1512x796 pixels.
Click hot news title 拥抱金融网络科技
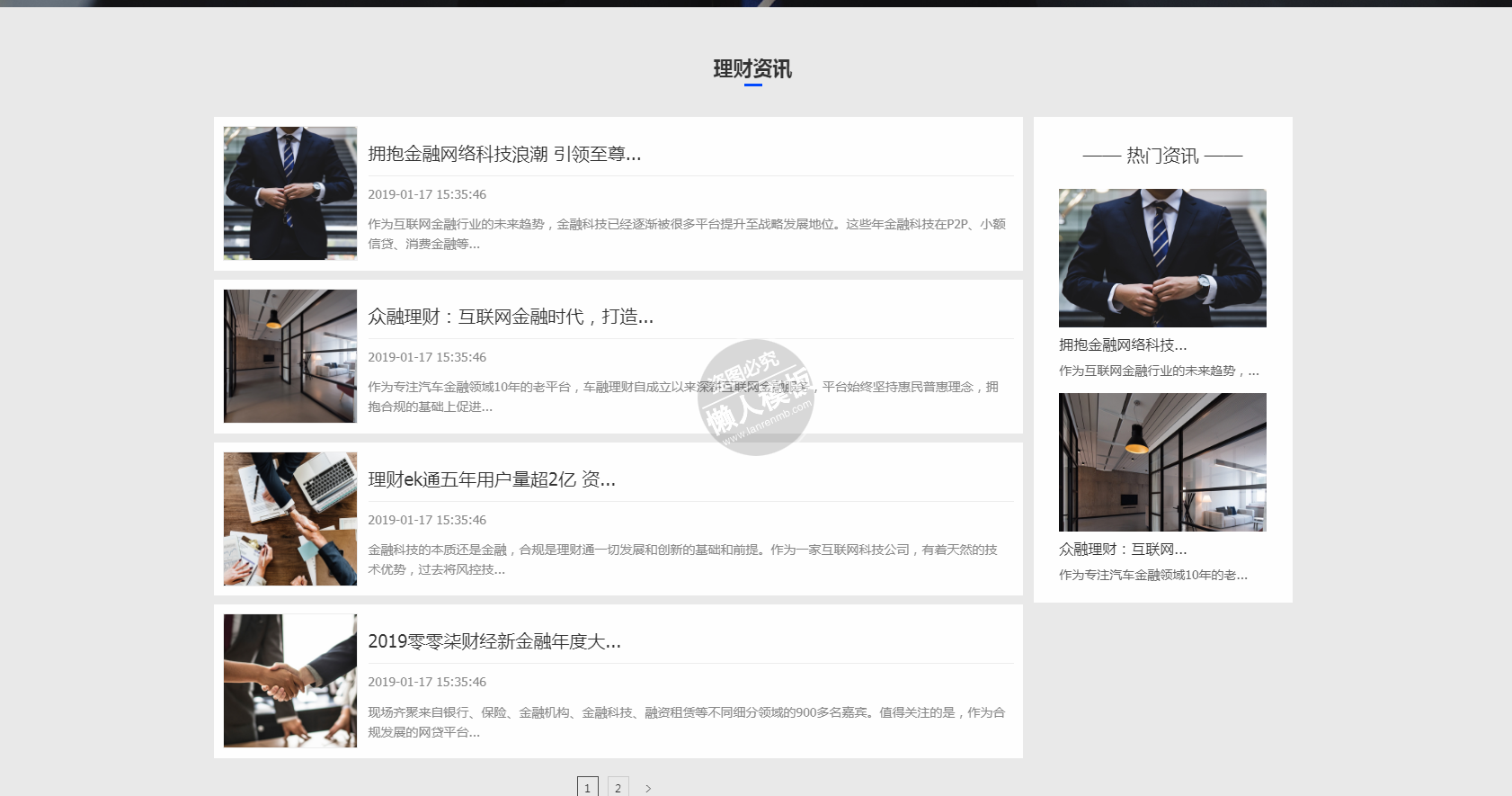[1122, 344]
